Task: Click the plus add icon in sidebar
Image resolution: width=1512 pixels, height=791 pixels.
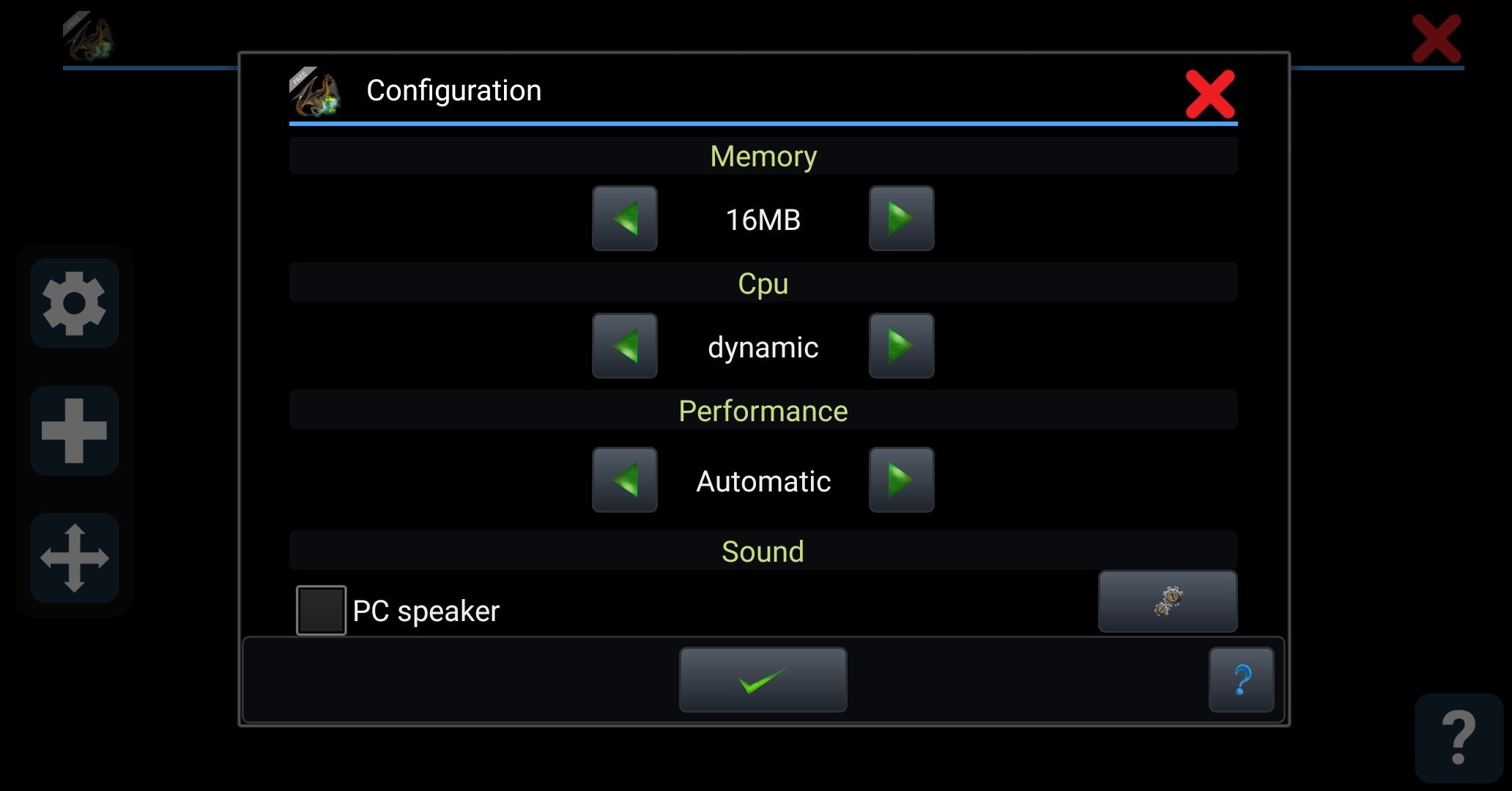Action: click(x=75, y=431)
